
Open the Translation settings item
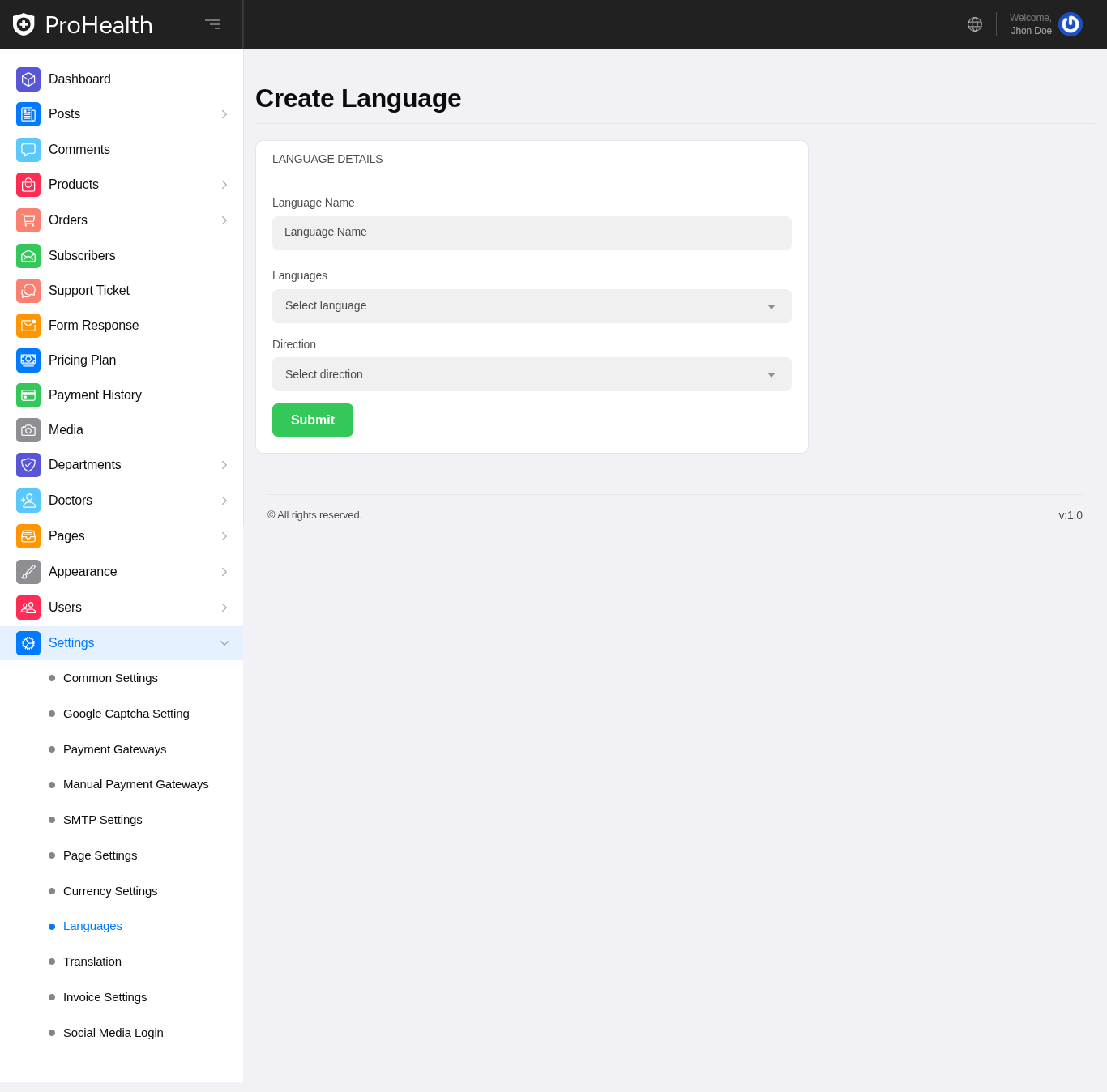(x=92, y=962)
